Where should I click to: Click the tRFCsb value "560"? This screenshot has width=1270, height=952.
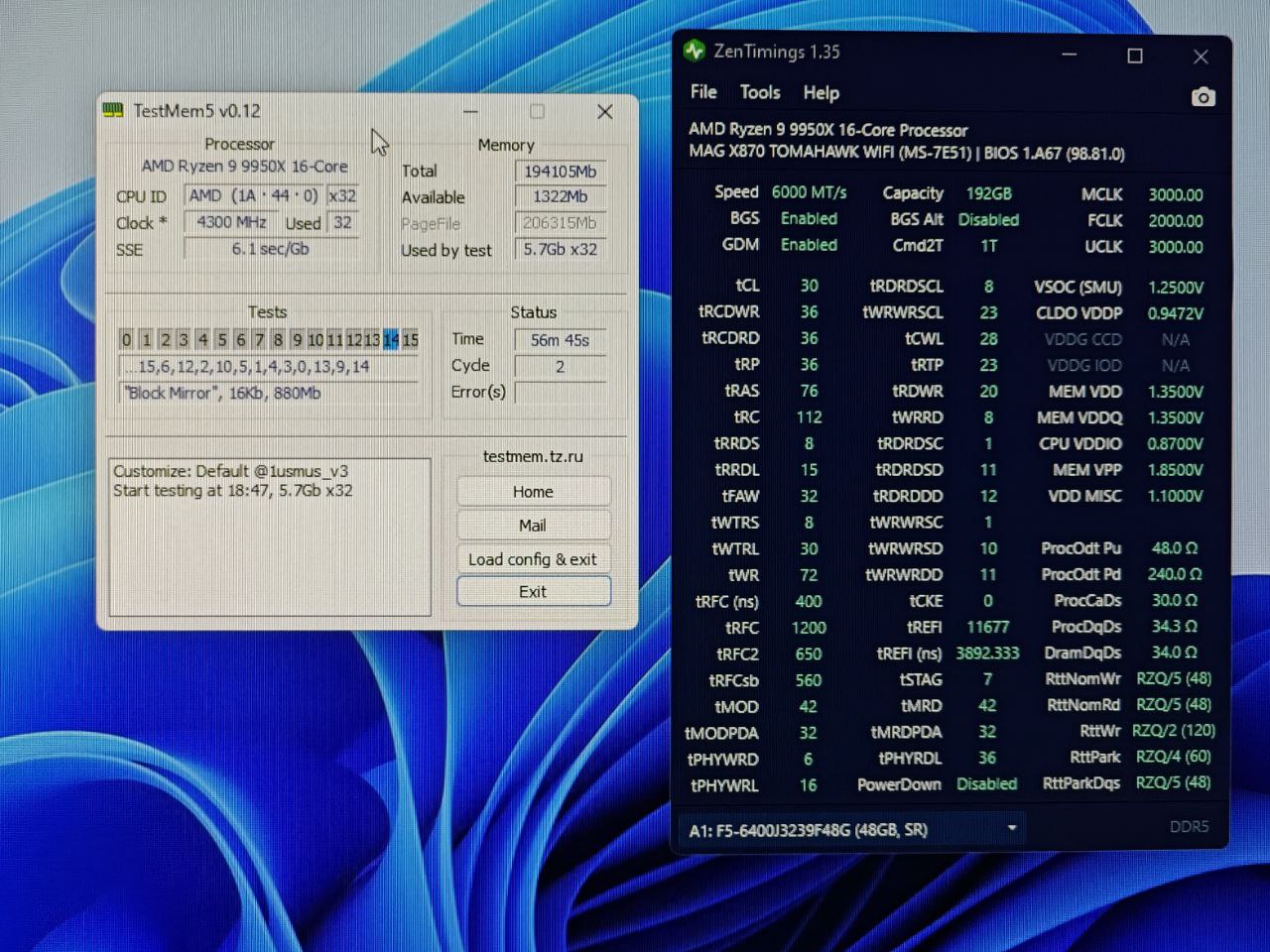point(809,680)
